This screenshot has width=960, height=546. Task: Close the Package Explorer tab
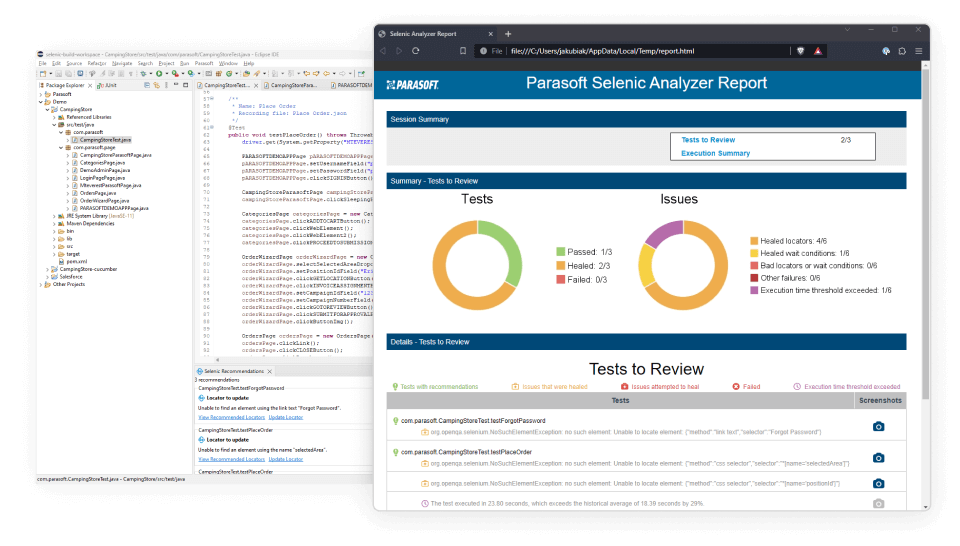click(90, 86)
